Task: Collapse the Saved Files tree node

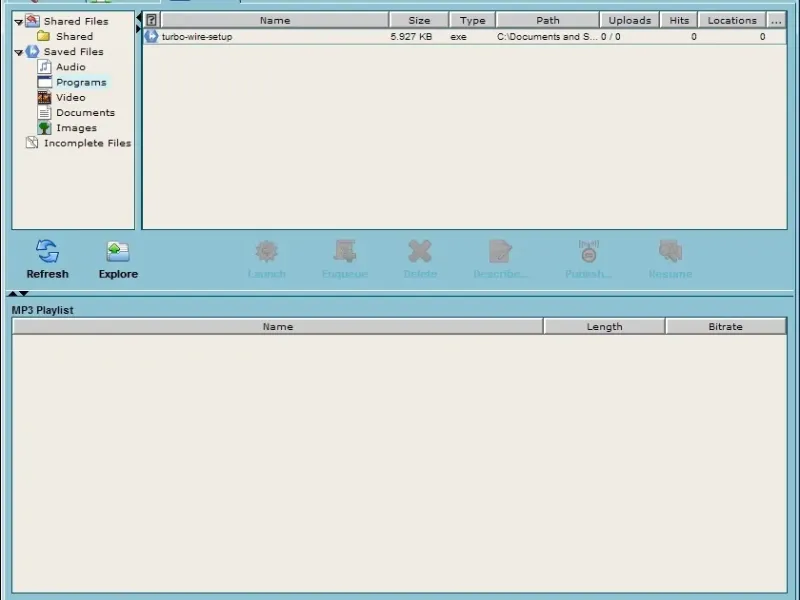Action: [x=19, y=53]
